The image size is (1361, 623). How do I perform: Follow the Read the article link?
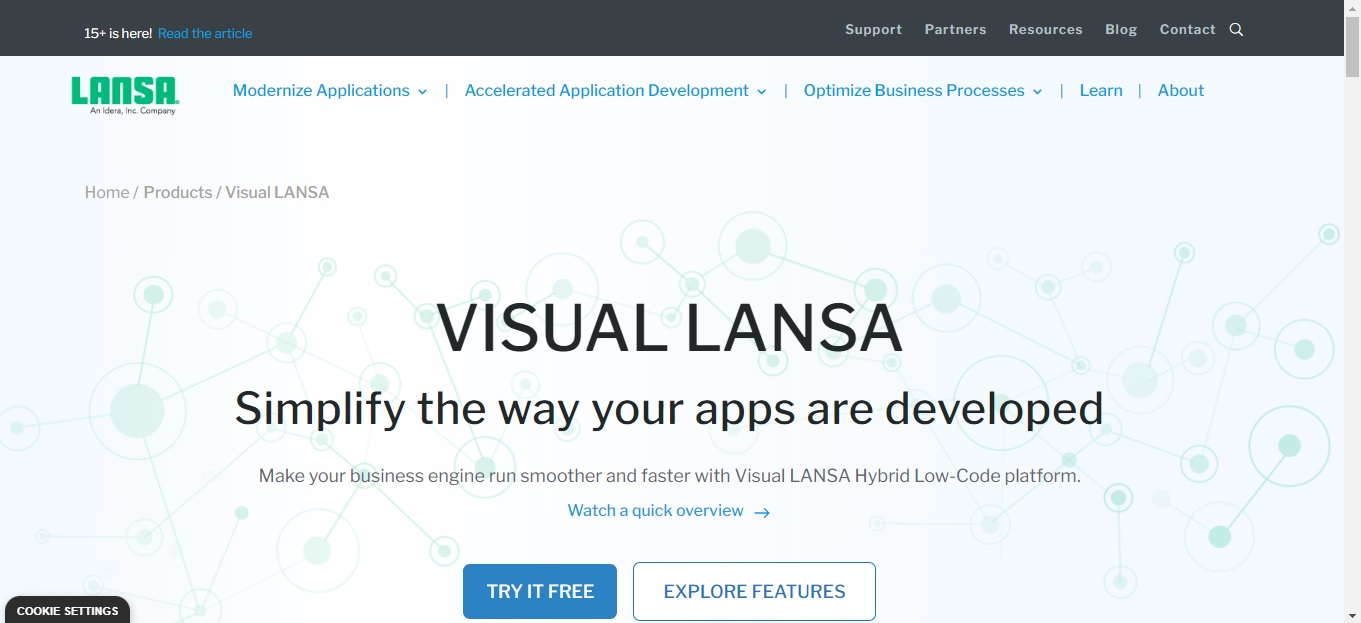[x=205, y=33]
